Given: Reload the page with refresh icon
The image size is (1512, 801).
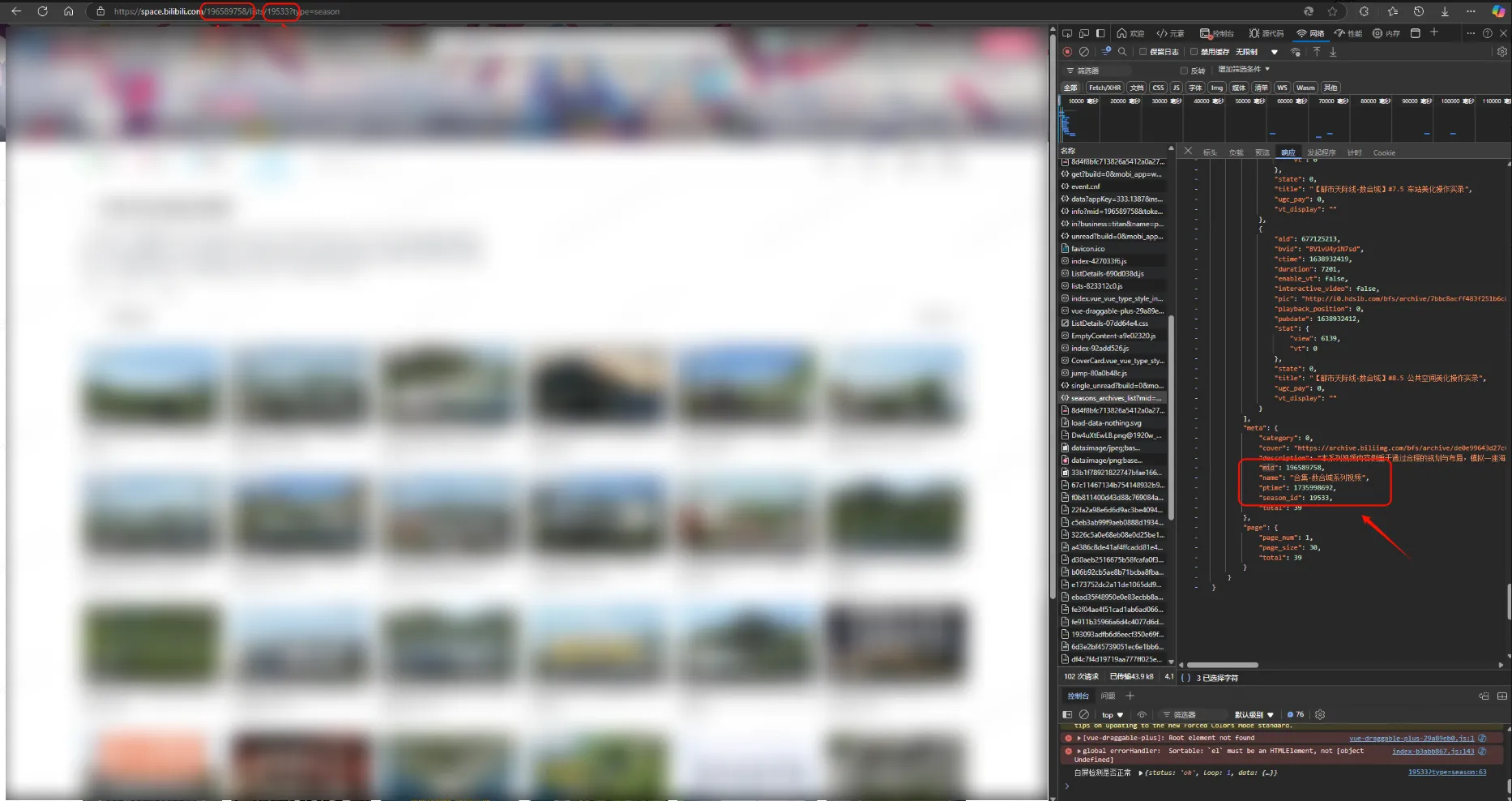Looking at the screenshot, I should click(42, 11).
